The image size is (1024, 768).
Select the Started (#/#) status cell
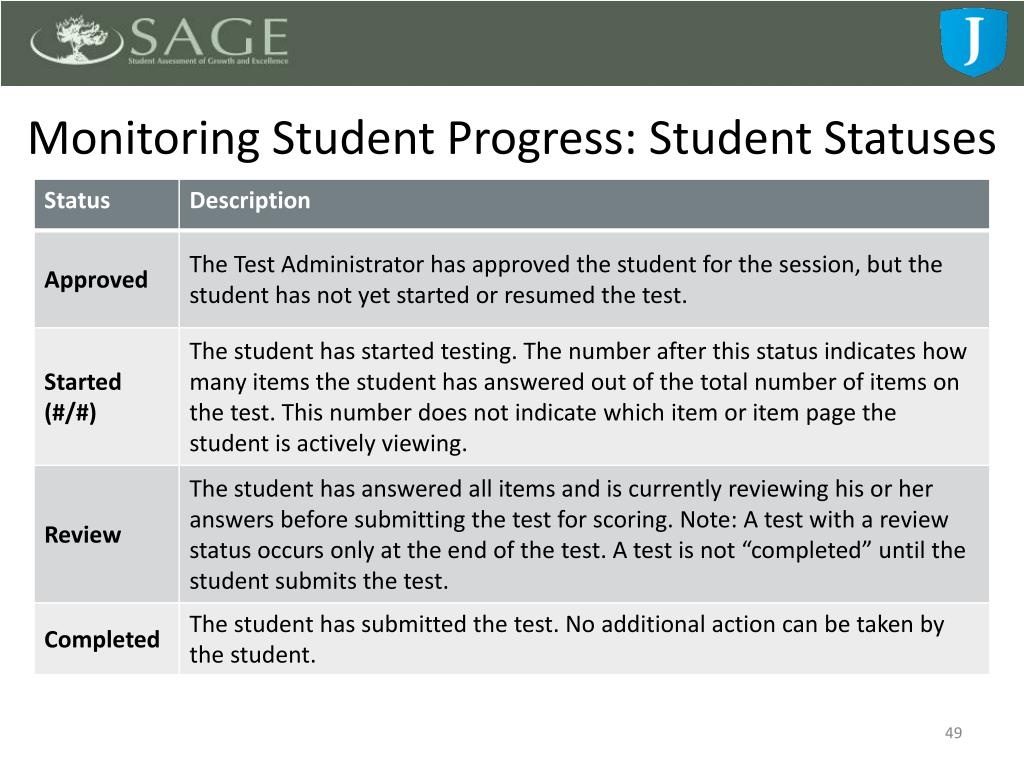pos(83,397)
